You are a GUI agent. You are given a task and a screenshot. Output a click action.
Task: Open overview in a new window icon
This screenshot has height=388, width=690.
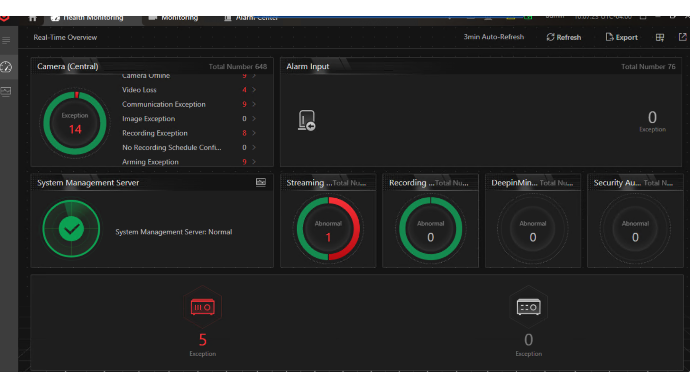(x=683, y=37)
